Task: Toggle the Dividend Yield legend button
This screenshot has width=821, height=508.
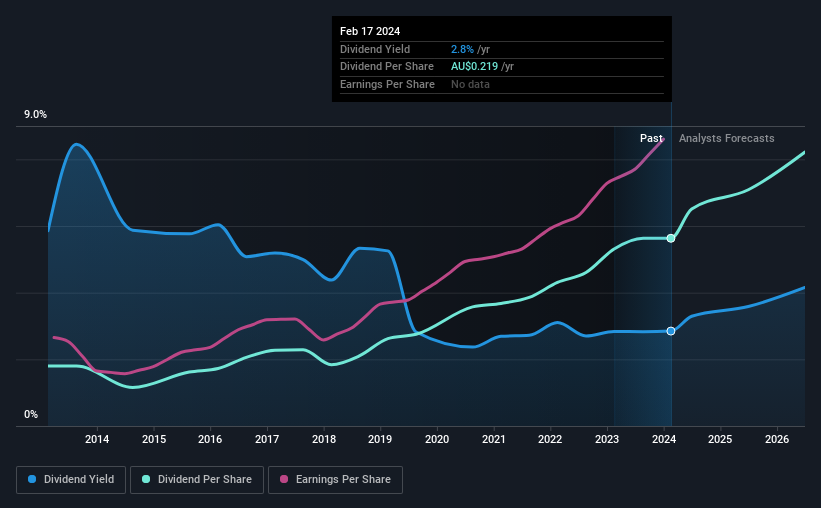Action: coord(71,480)
